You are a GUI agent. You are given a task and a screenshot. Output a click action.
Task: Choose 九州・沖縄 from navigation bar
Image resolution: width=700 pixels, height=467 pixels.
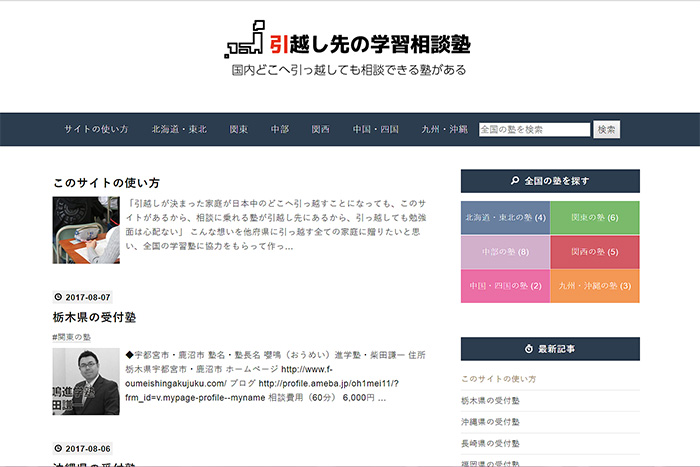coord(444,129)
